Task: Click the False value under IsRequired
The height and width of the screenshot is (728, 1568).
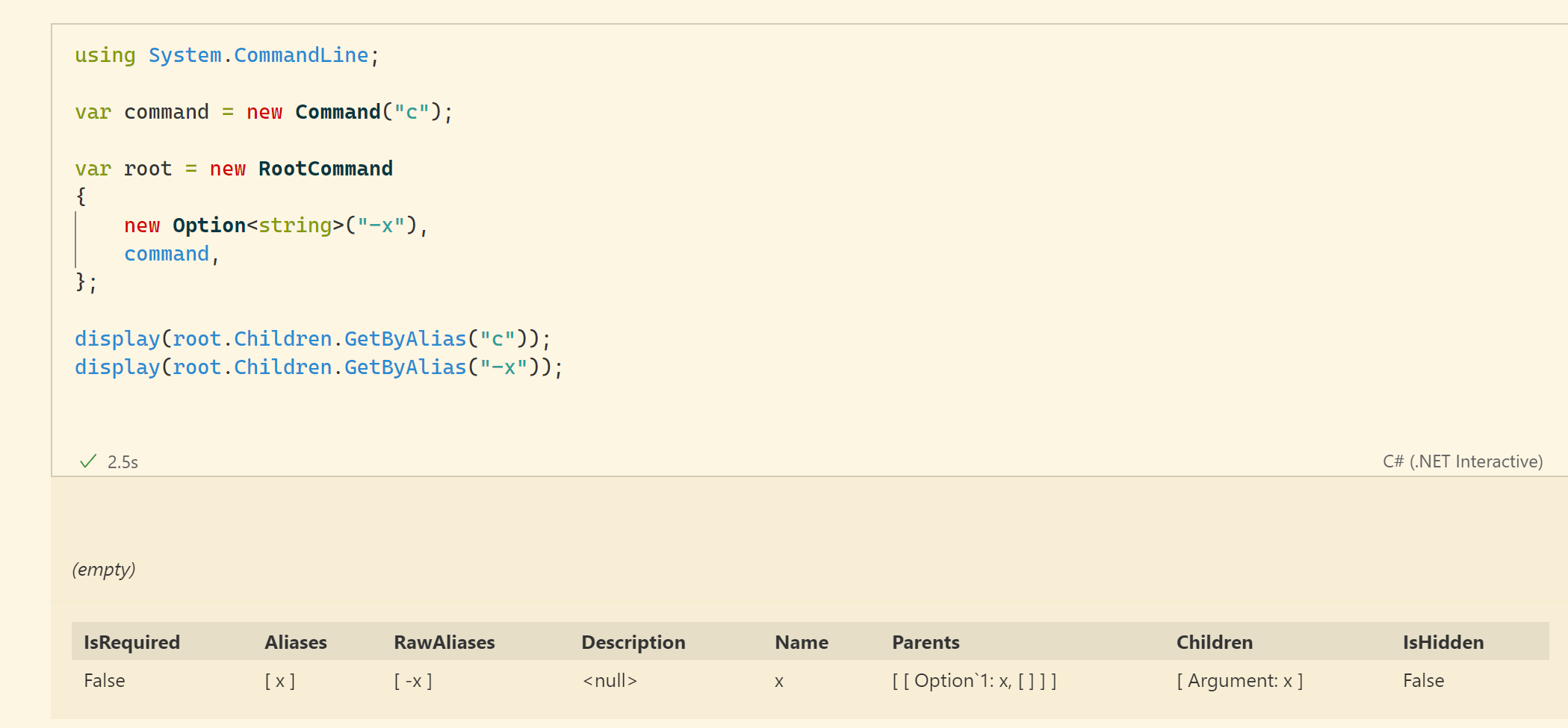Action: (x=105, y=681)
